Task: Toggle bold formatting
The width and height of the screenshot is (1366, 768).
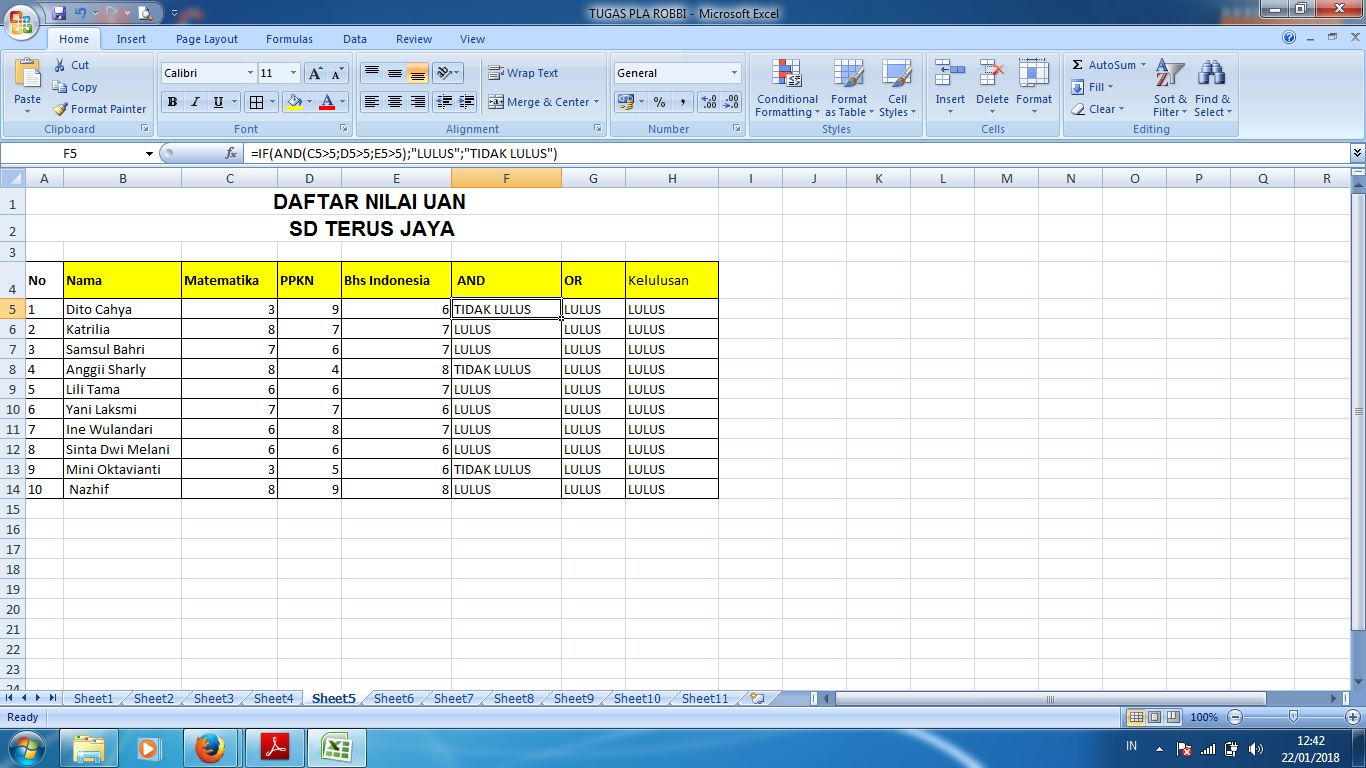Action: click(x=170, y=103)
